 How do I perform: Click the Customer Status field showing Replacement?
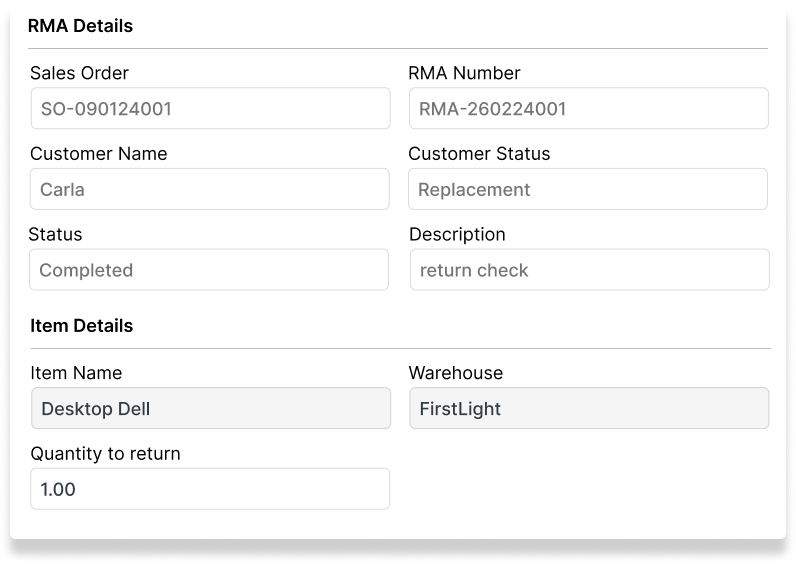pyautogui.click(x=588, y=189)
